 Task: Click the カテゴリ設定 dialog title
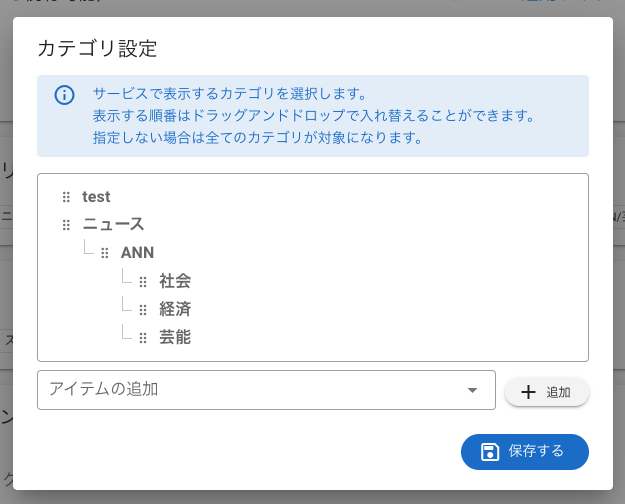point(97,48)
